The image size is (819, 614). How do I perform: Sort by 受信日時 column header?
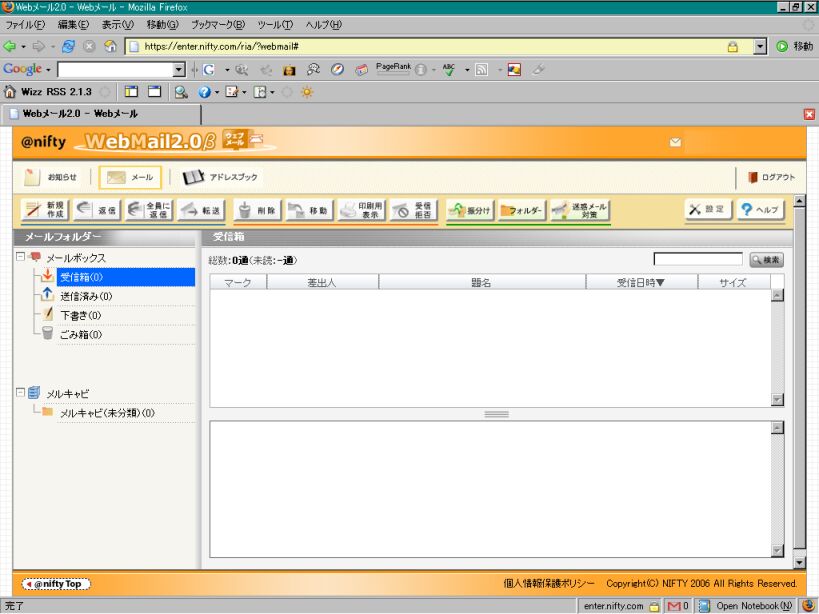pyautogui.click(x=642, y=282)
